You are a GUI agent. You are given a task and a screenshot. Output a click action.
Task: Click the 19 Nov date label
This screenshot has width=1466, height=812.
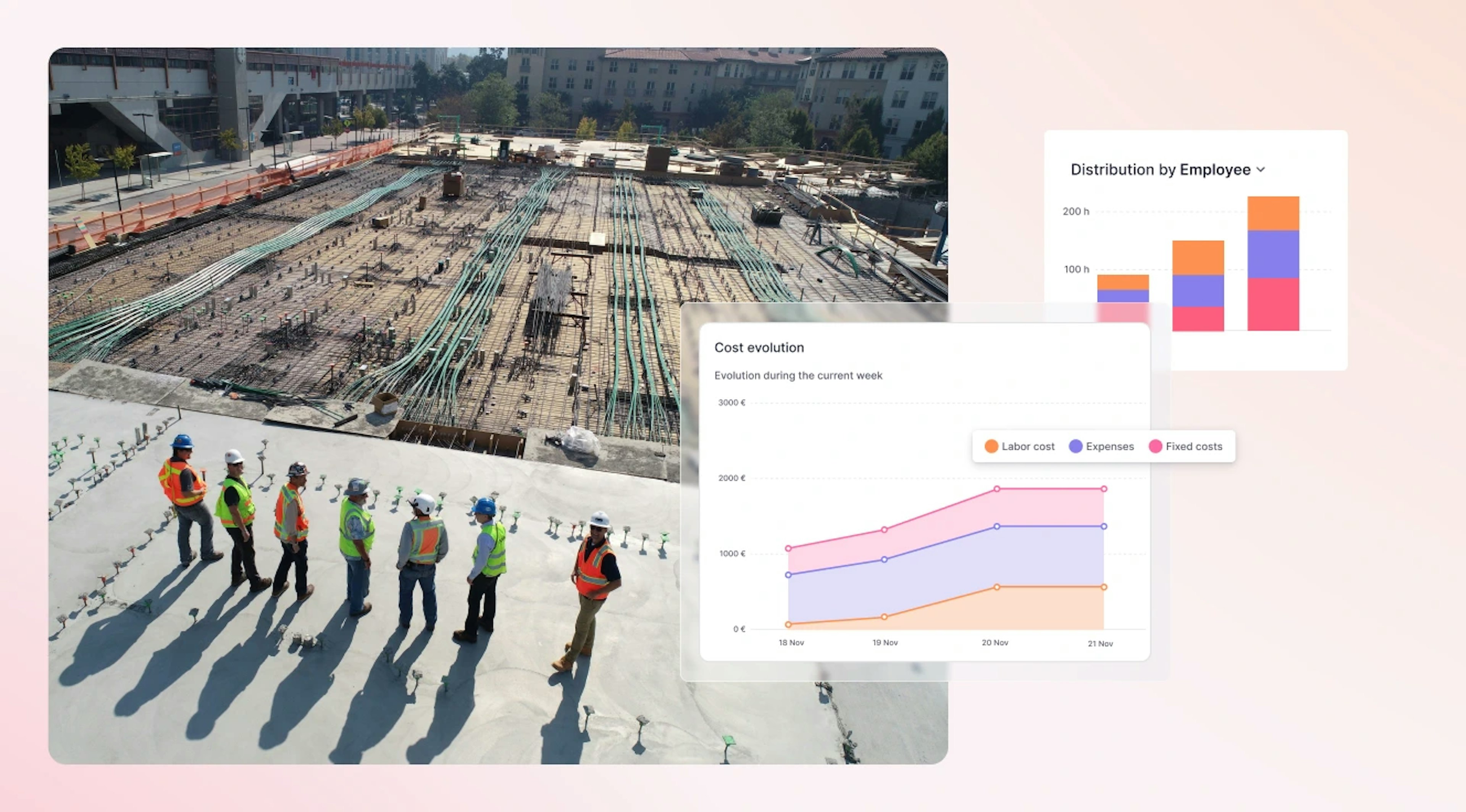click(x=885, y=643)
